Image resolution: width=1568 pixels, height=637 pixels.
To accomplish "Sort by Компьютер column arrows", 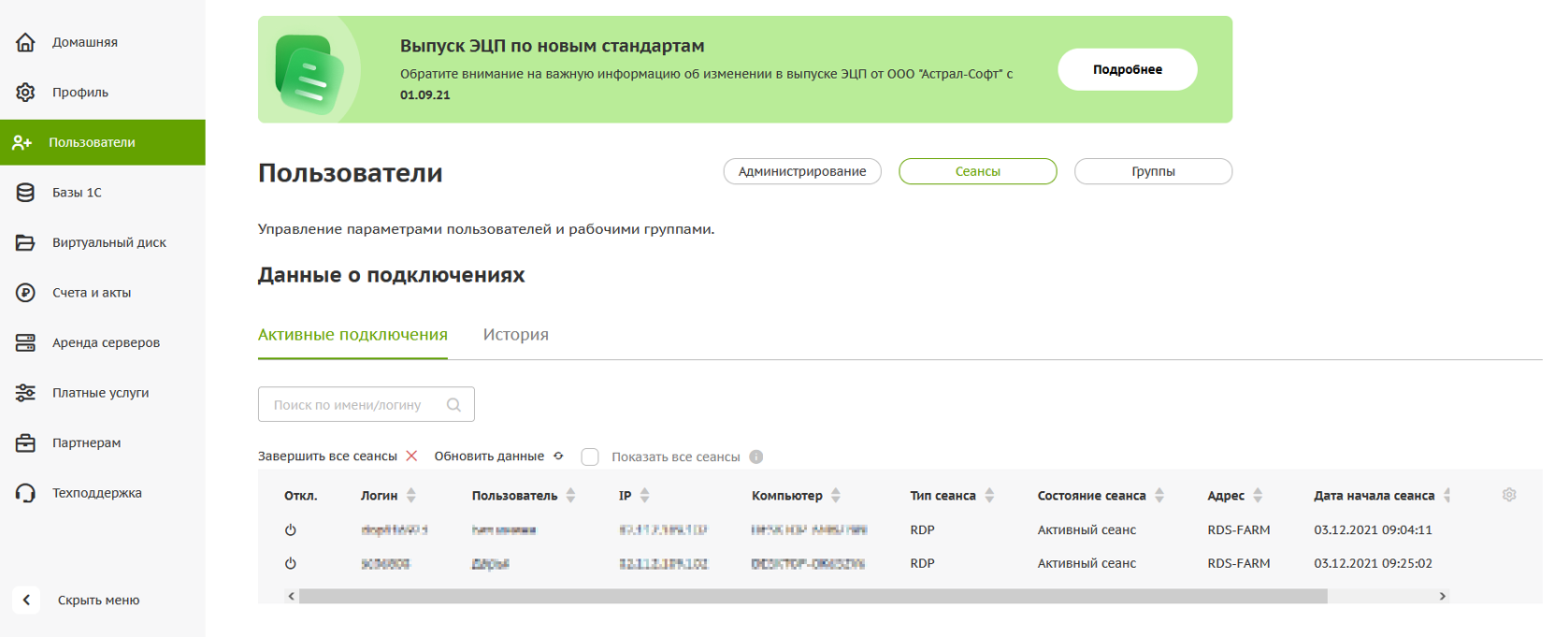I will pos(836,496).
